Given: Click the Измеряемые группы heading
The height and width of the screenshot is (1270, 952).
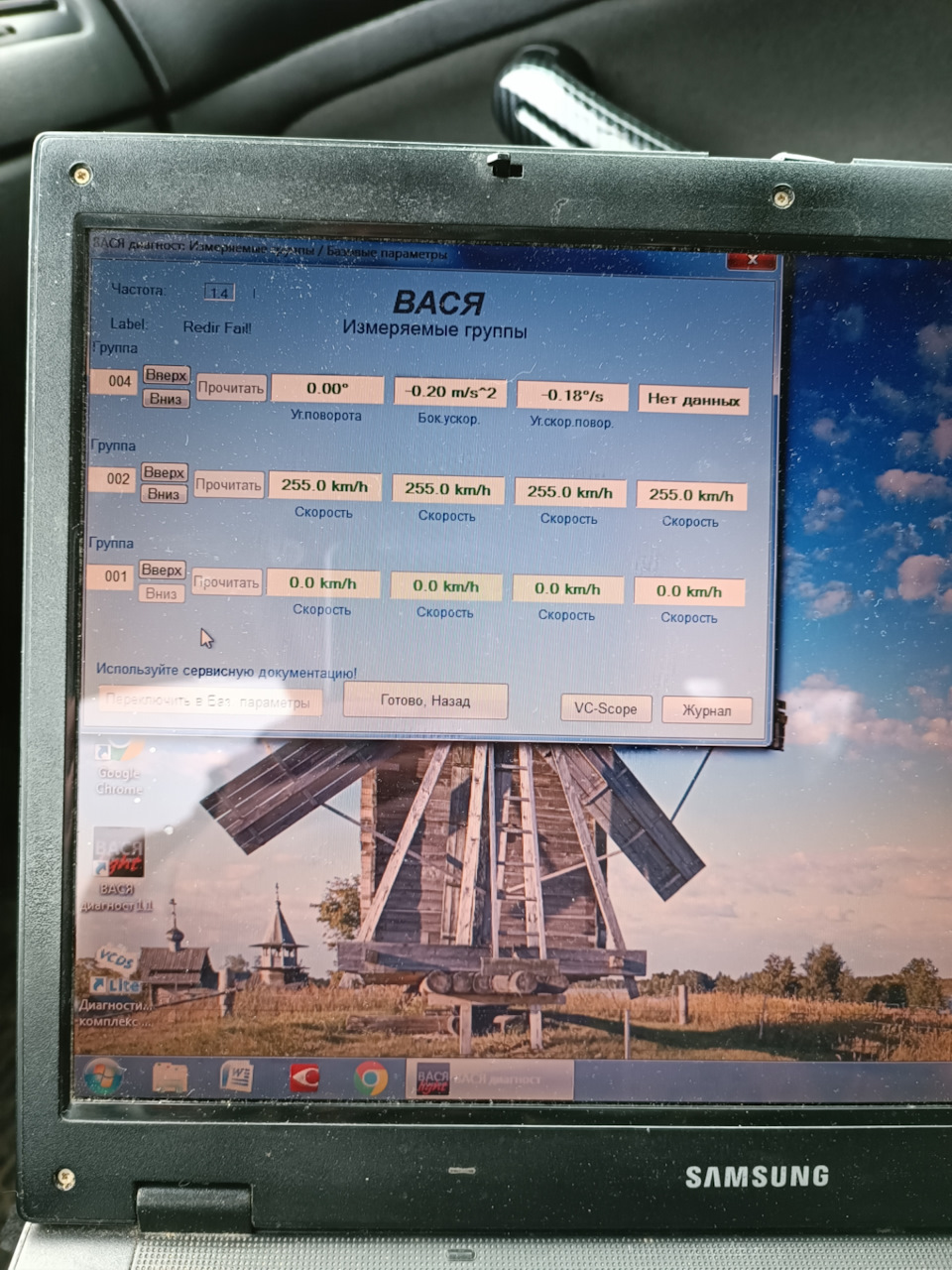Looking at the screenshot, I should point(434,330).
